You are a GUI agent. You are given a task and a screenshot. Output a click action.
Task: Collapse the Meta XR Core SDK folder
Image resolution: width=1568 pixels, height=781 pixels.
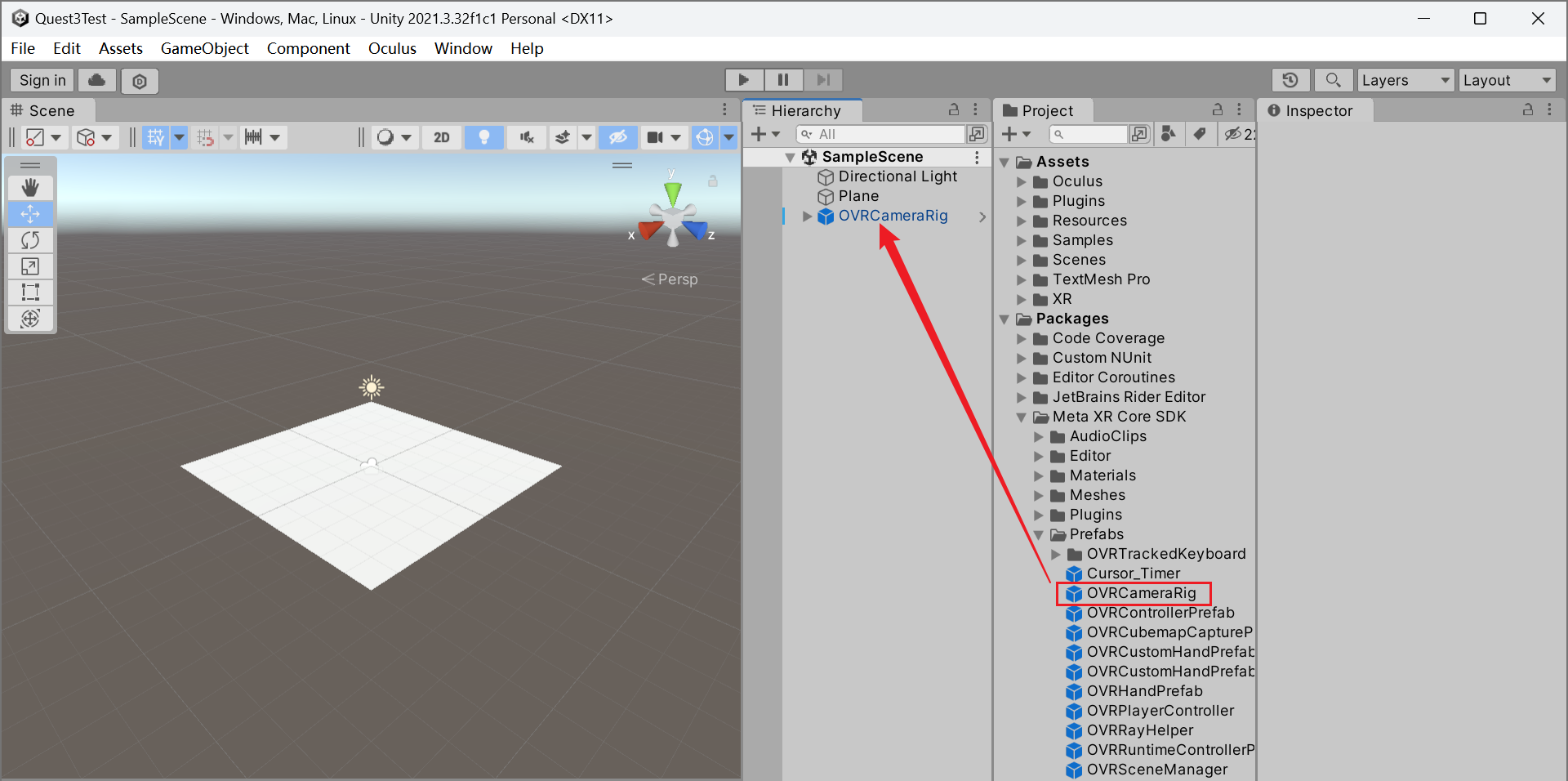tap(1022, 417)
